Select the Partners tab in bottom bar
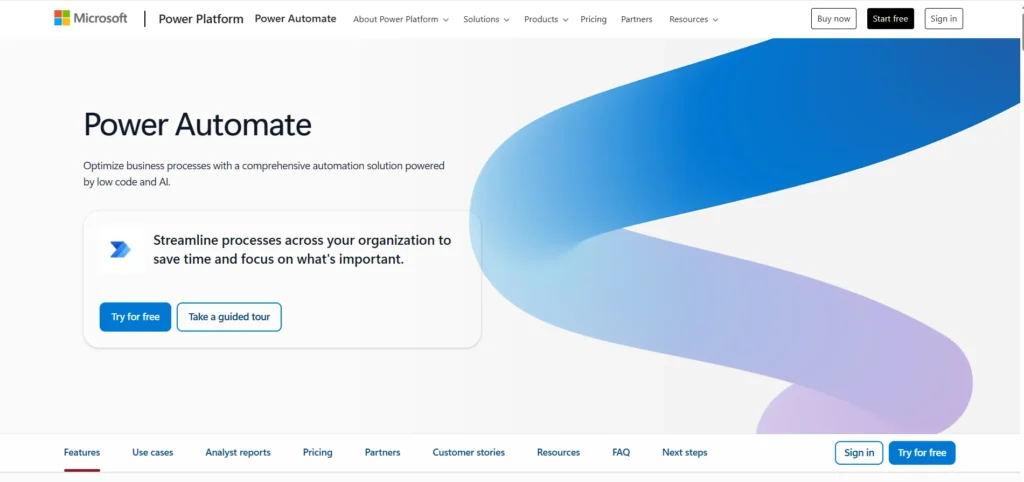This screenshot has height=482, width=1024. (x=383, y=452)
